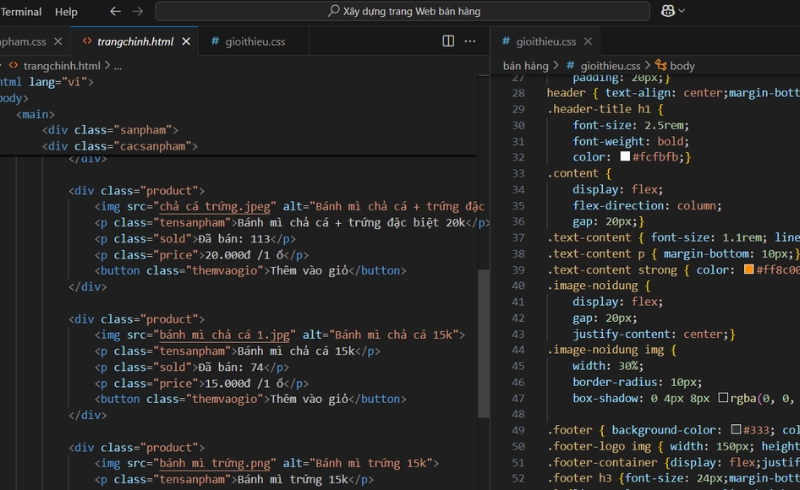Viewport: 800px width, 490px height.
Task: Follow the 'chả cá trứng.jpeg' image link
Action: pyautogui.click(x=215, y=206)
